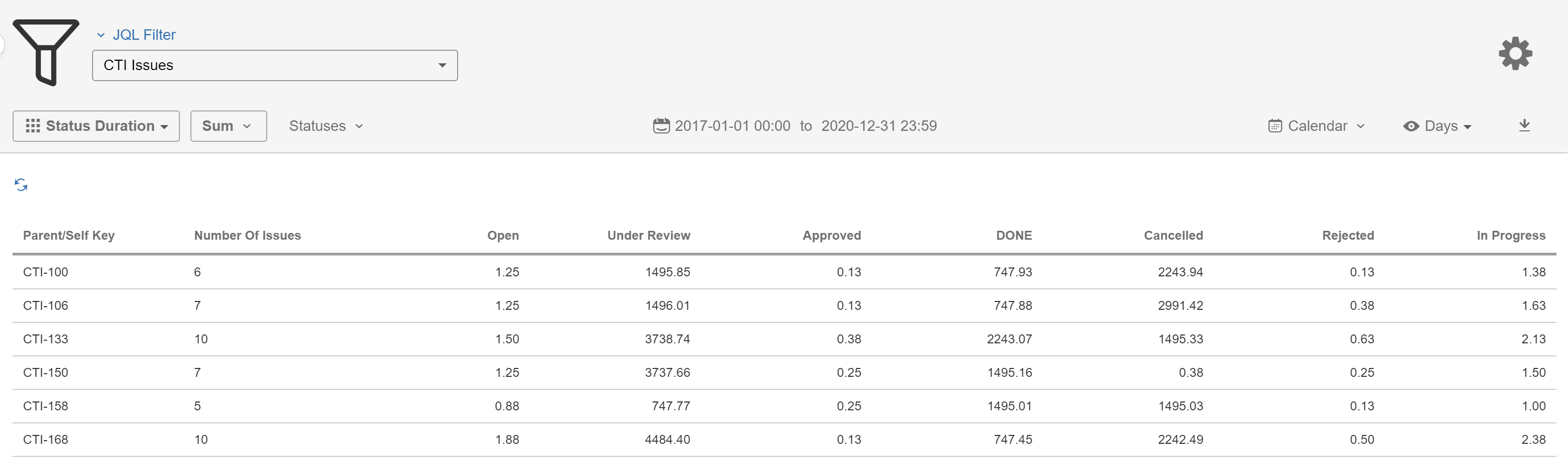Click the Under Review column header

pos(648,236)
